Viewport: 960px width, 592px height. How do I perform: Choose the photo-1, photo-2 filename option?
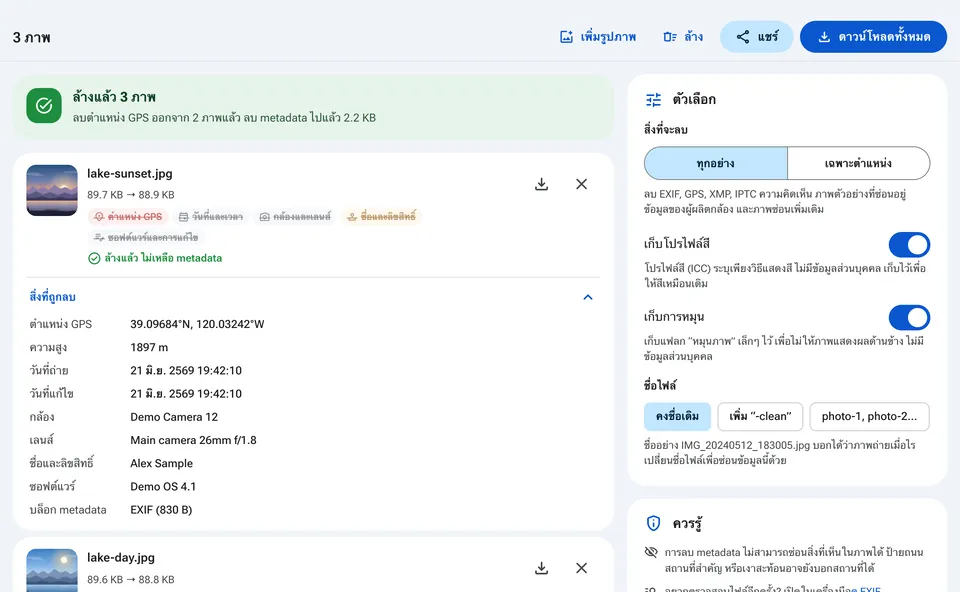pyautogui.click(x=869, y=416)
